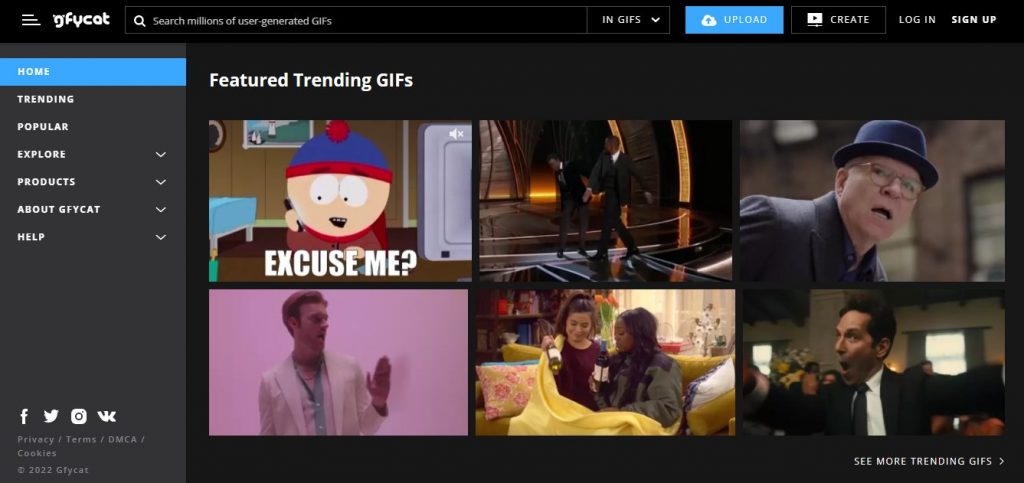
Task: Open Gfycat's Twitter icon
Action: point(51,416)
